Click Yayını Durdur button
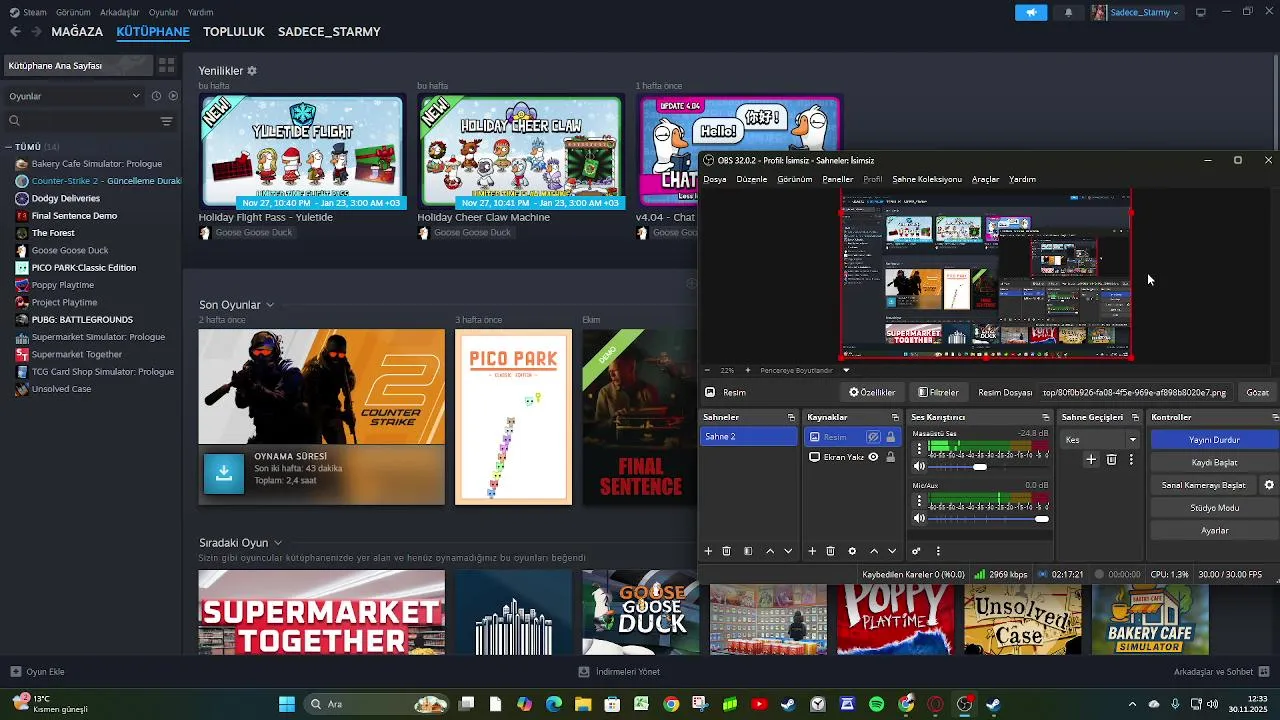Image resolution: width=1280 pixels, height=720 pixels. pyautogui.click(x=1214, y=440)
